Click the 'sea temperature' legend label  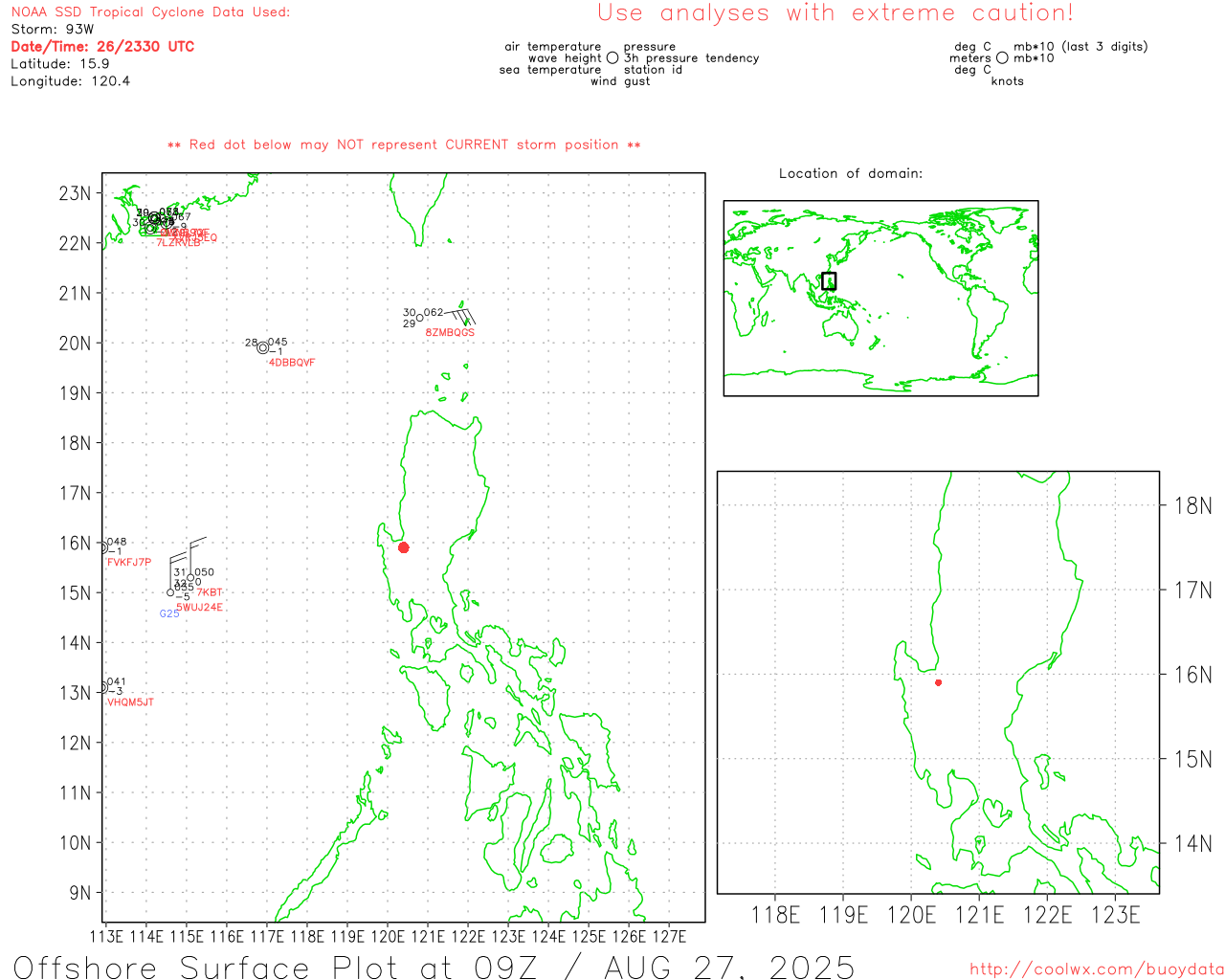click(x=550, y=70)
